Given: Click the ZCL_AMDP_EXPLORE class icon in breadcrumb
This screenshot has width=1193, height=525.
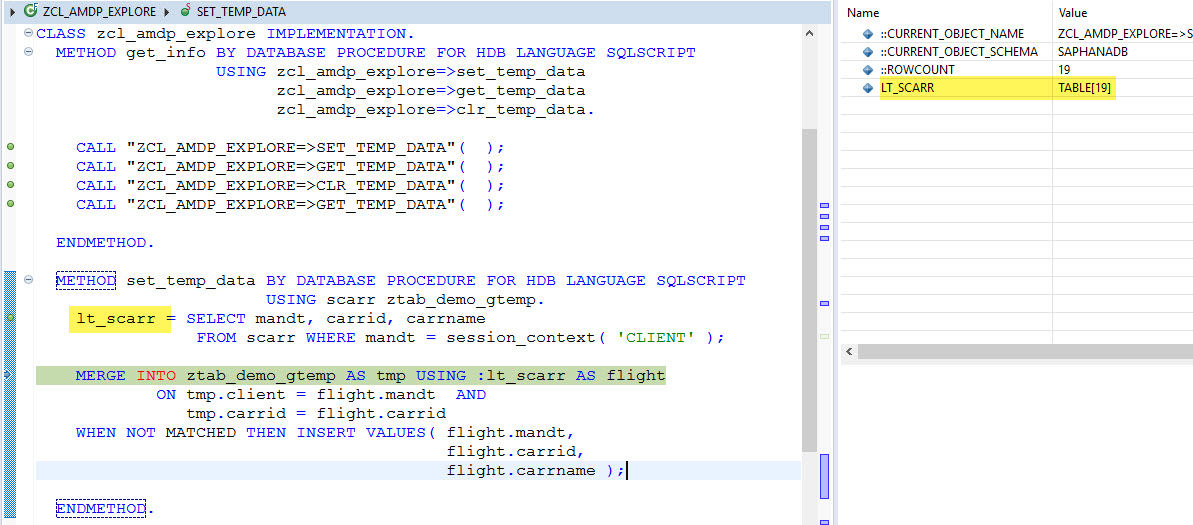Looking at the screenshot, I should [30, 11].
